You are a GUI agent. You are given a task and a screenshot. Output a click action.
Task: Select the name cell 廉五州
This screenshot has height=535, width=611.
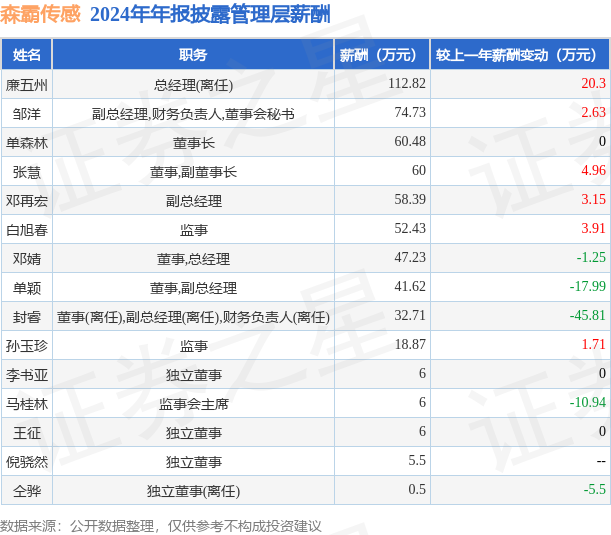tap(26, 85)
